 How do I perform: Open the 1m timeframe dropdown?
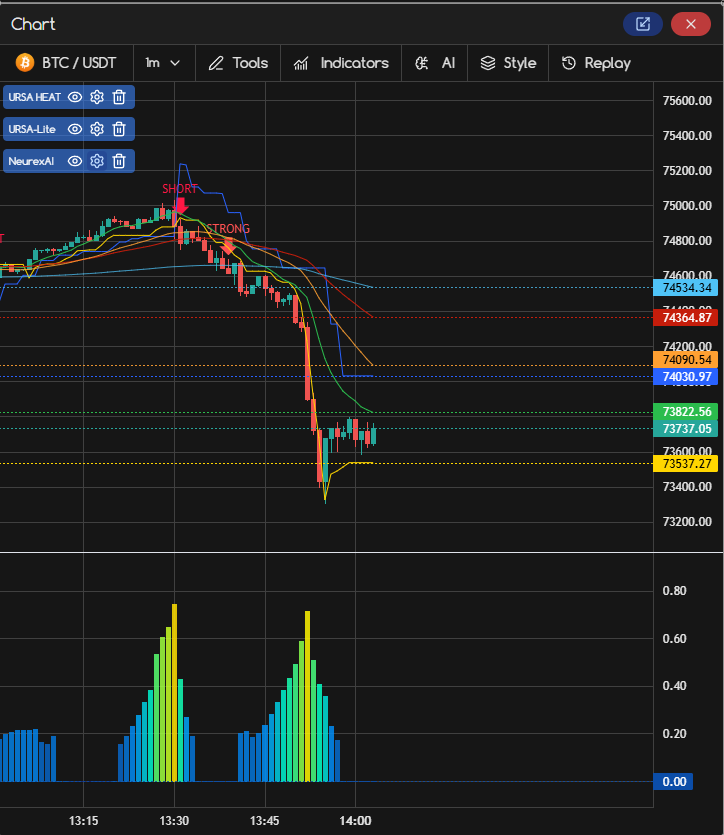pos(163,63)
